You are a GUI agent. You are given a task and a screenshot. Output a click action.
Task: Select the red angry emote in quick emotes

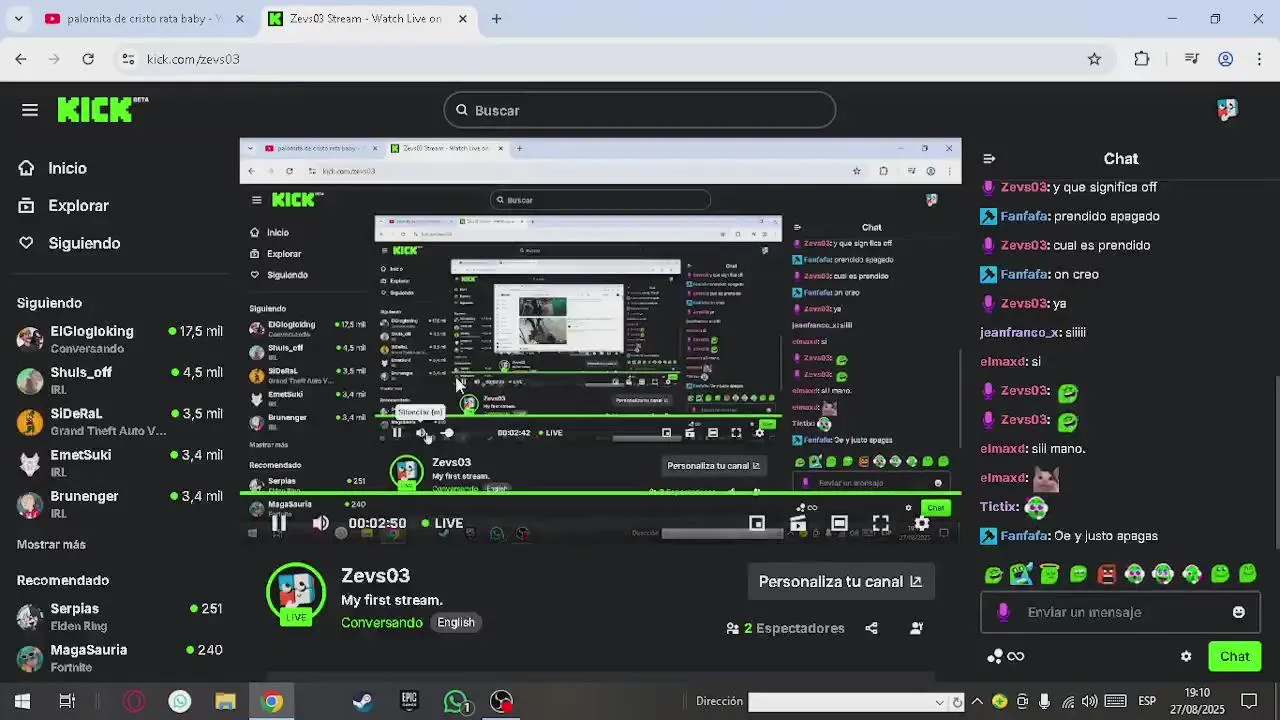[x=1106, y=574]
